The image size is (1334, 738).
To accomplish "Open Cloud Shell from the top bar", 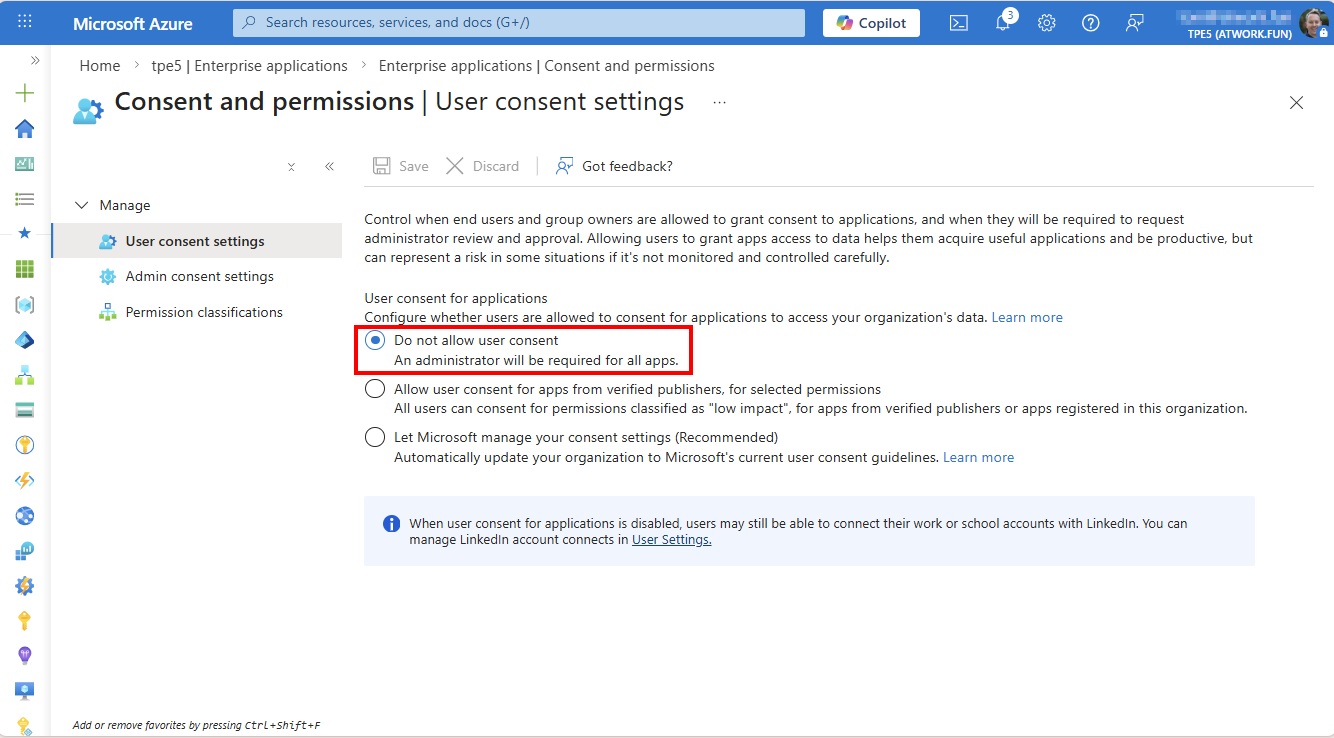I will tap(958, 23).
